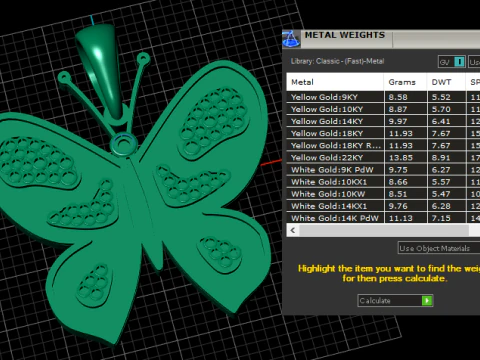This screenshot has width=480, height=360.
Task: Select the White Gold:9K PdW row
Action: pyautogui.click(x=383, y=170)
